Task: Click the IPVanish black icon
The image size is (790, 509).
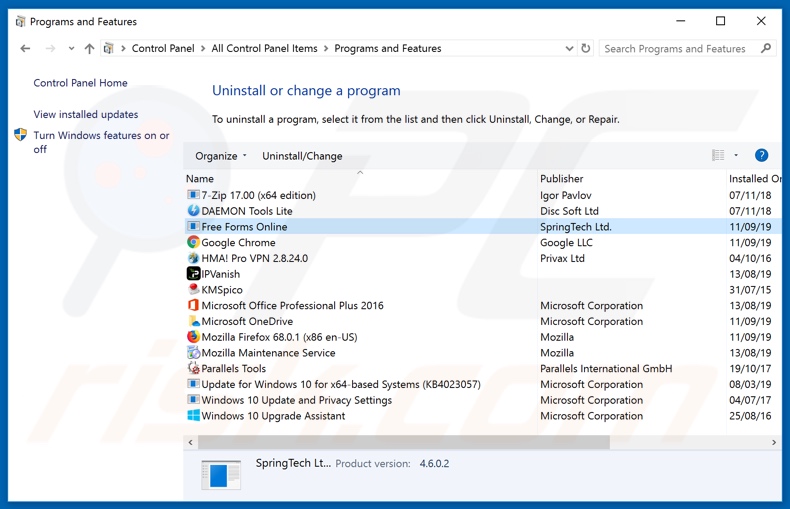Action: [193, 274]
